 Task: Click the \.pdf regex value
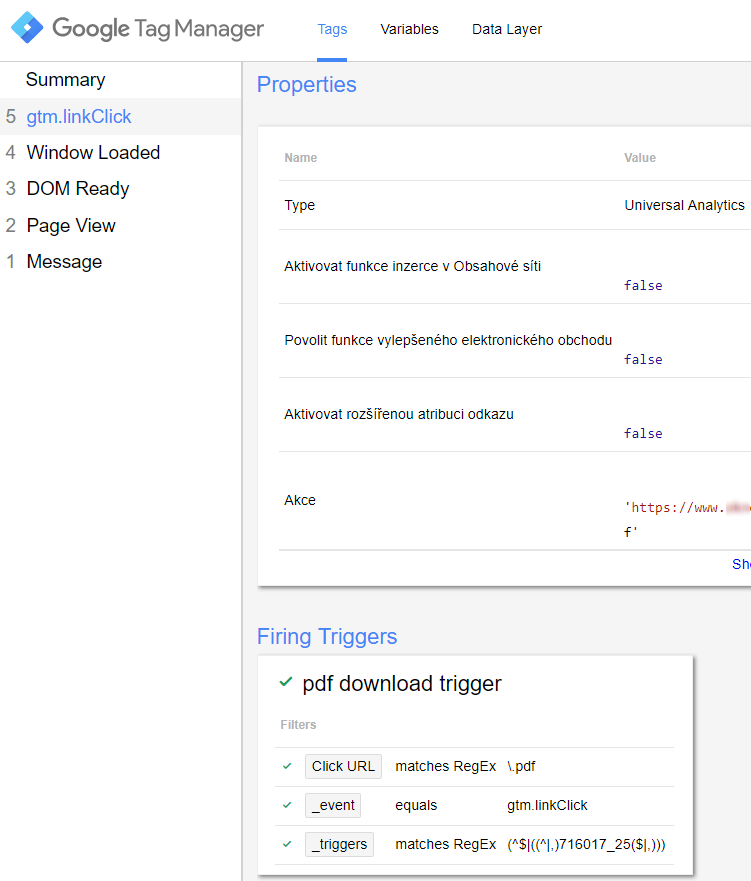point(521,766)
